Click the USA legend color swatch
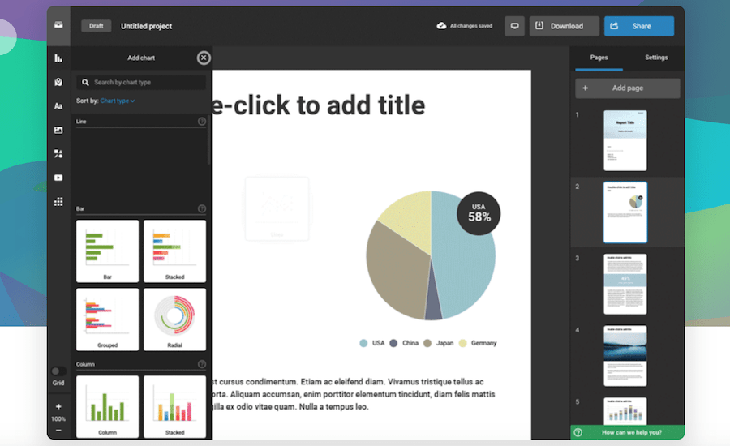 pos(363,343)
